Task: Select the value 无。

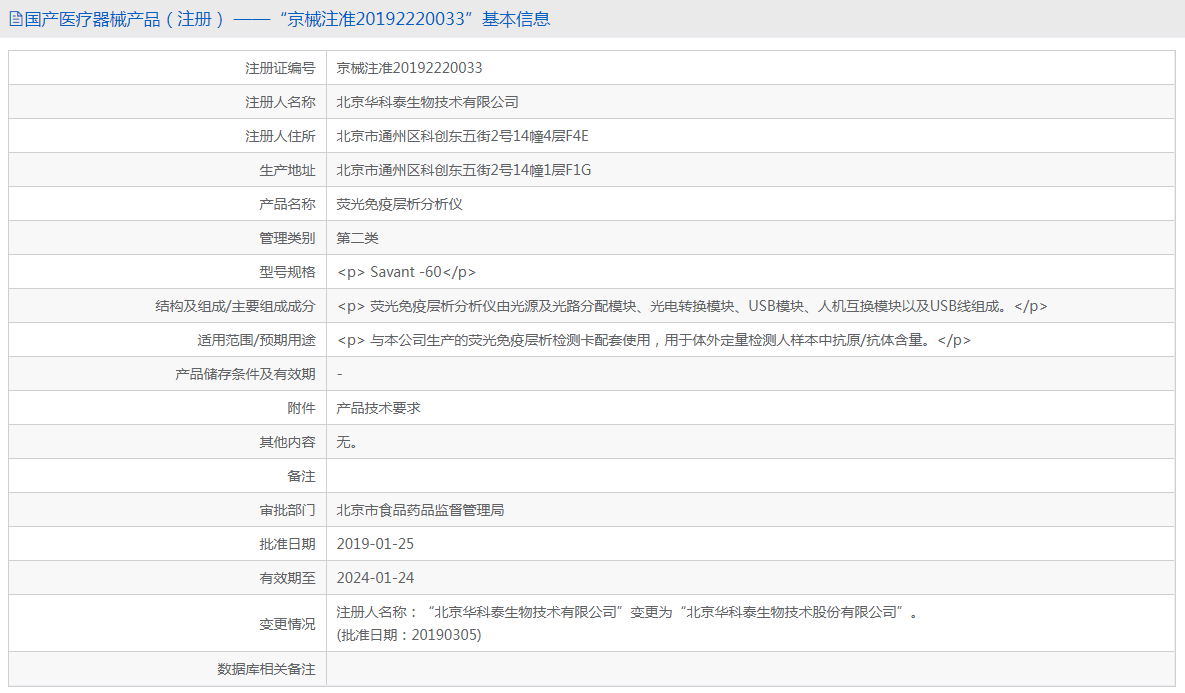Action: 347,442
